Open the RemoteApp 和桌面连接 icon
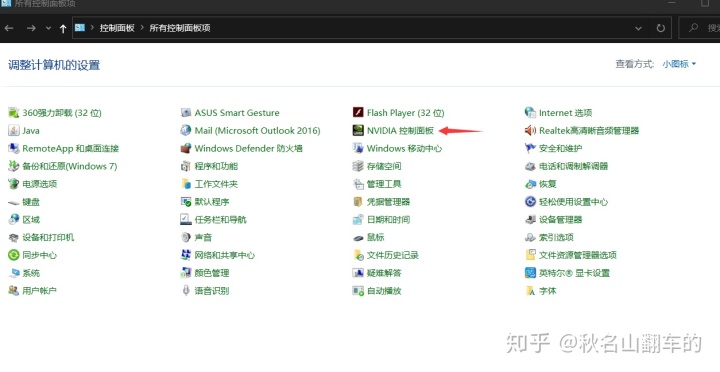 coord(14,148)
